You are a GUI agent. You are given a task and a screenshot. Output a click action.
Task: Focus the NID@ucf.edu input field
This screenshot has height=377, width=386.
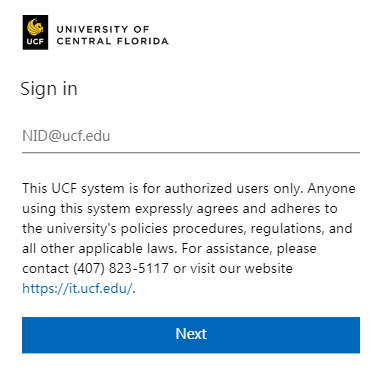[191, 136]
